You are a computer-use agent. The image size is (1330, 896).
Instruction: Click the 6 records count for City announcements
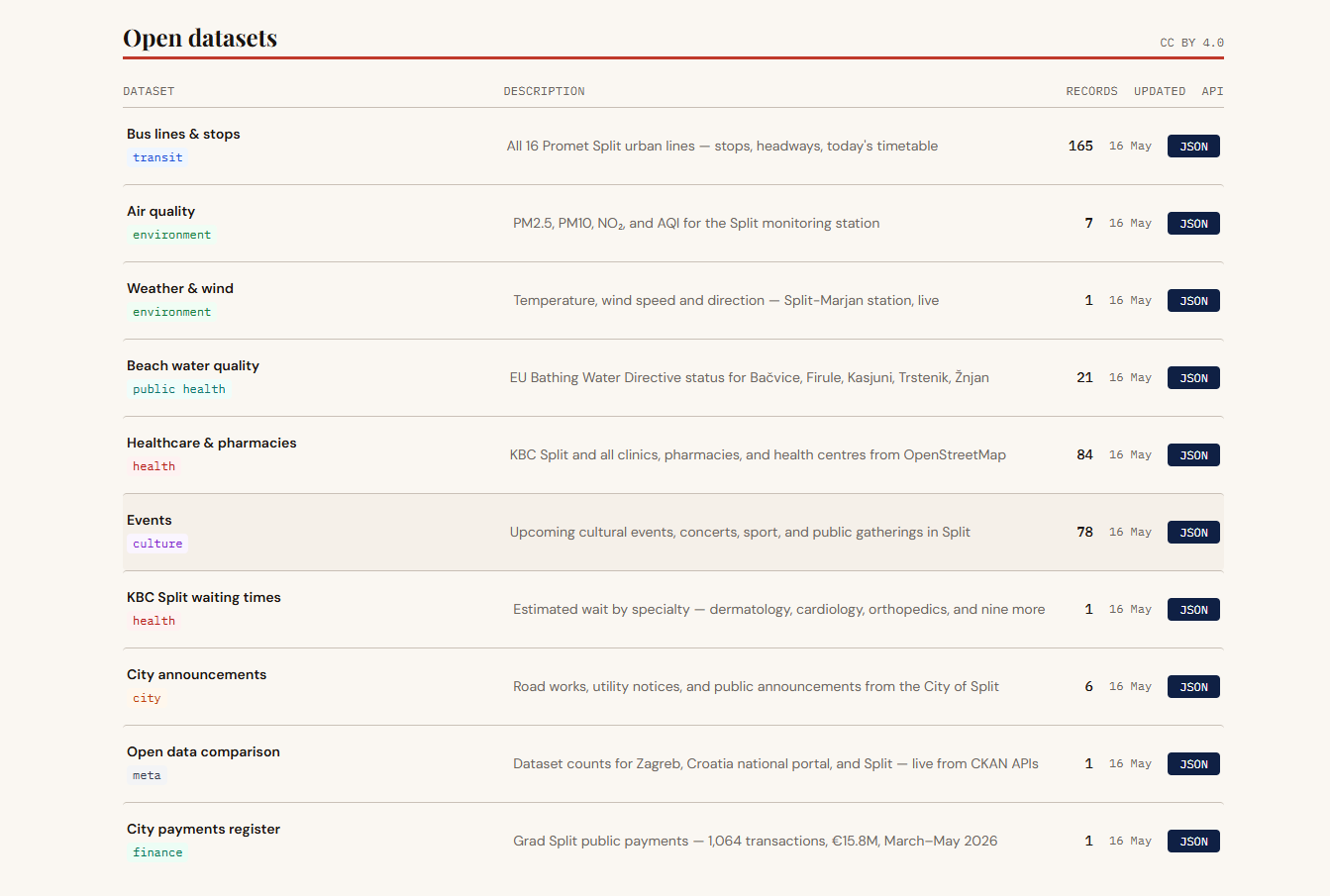[1088, 686]
